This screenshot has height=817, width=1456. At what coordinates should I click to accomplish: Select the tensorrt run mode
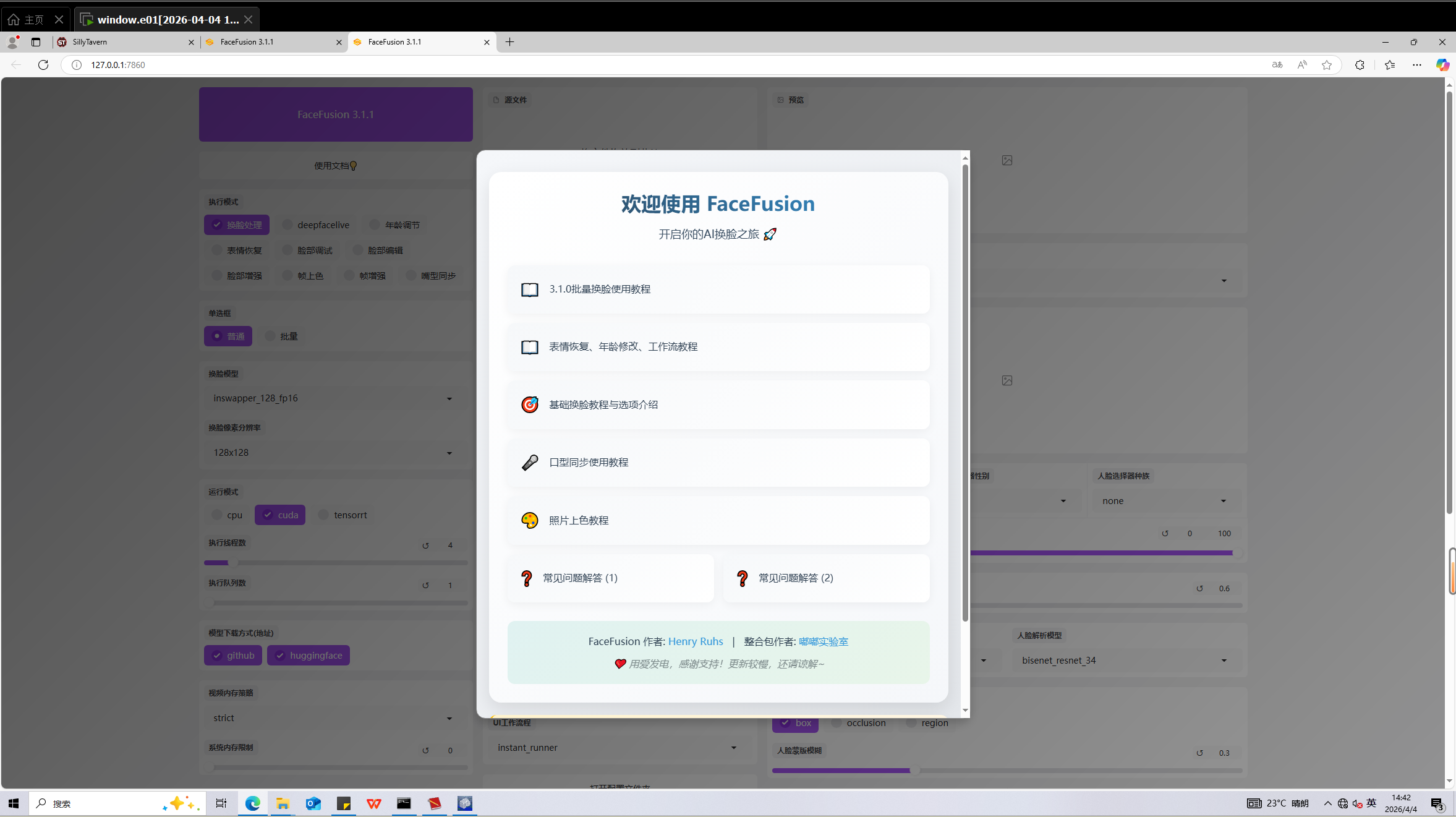coord(343,515)
